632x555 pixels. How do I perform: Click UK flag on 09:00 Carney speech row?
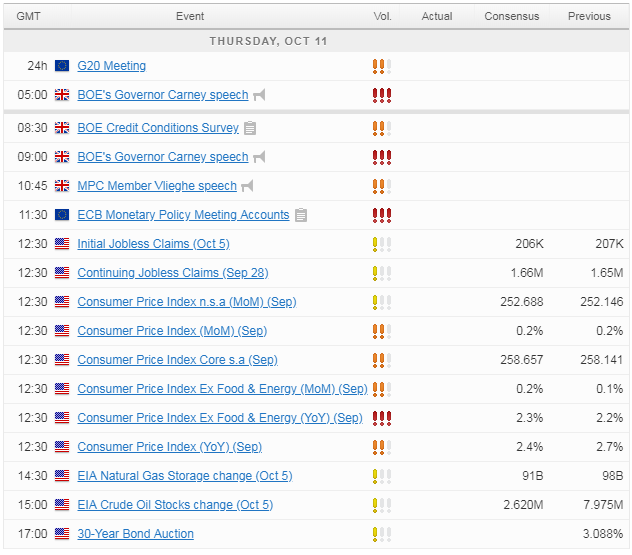[x=62, y=157]
